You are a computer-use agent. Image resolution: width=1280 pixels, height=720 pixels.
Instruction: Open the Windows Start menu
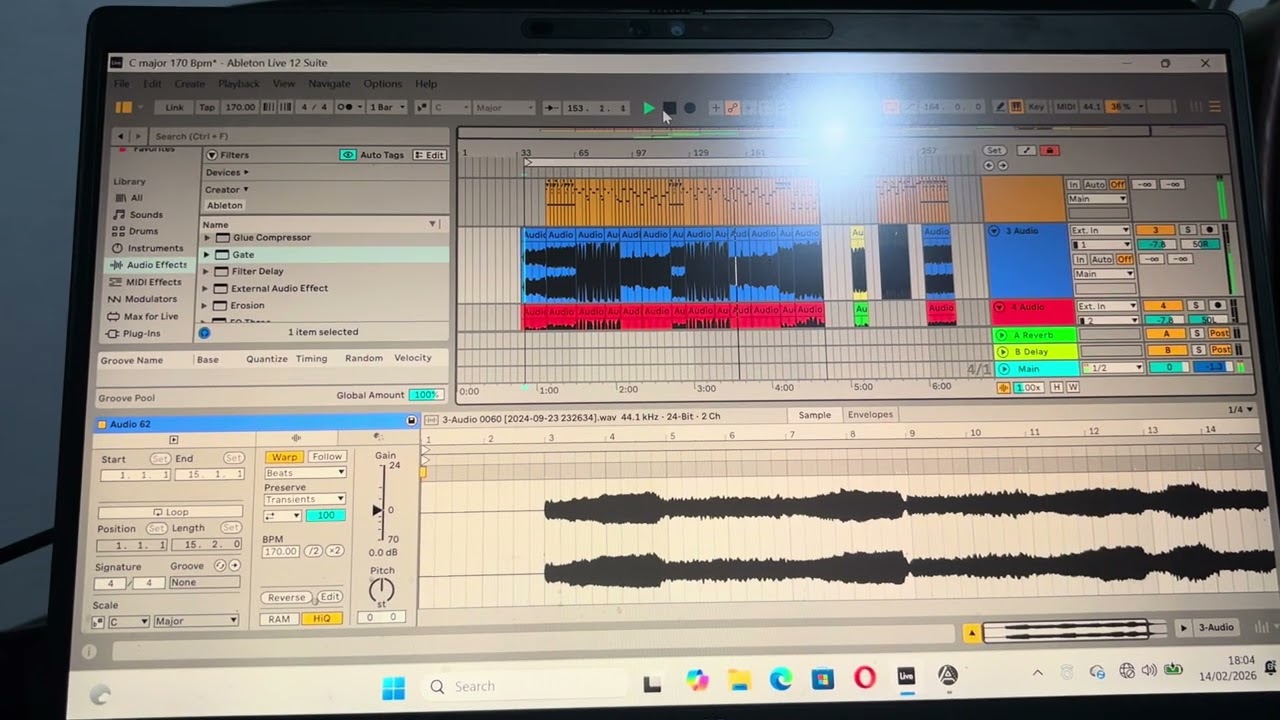[394, 687]
